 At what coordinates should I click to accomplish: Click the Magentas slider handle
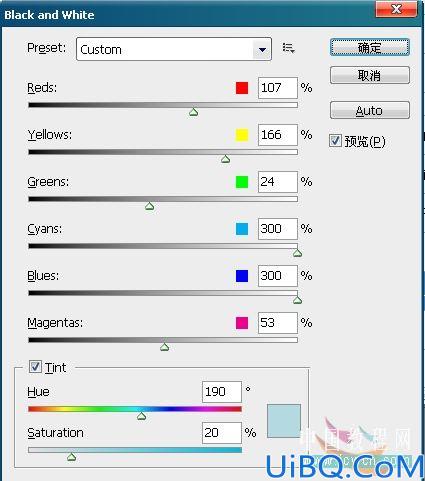coord(165,347)
